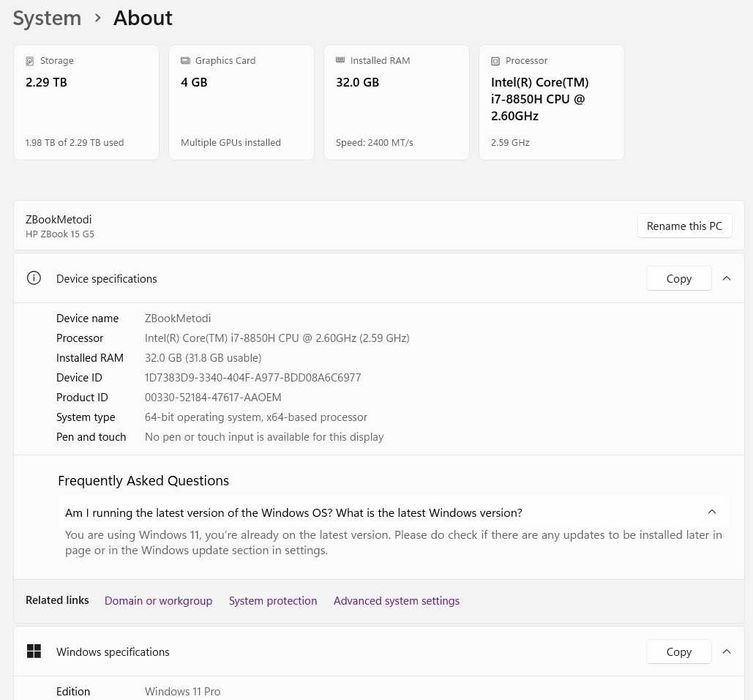Screen dimensions: 753x700
Task: Click the Windows logo icon
Action: click(x=34, y=652)
